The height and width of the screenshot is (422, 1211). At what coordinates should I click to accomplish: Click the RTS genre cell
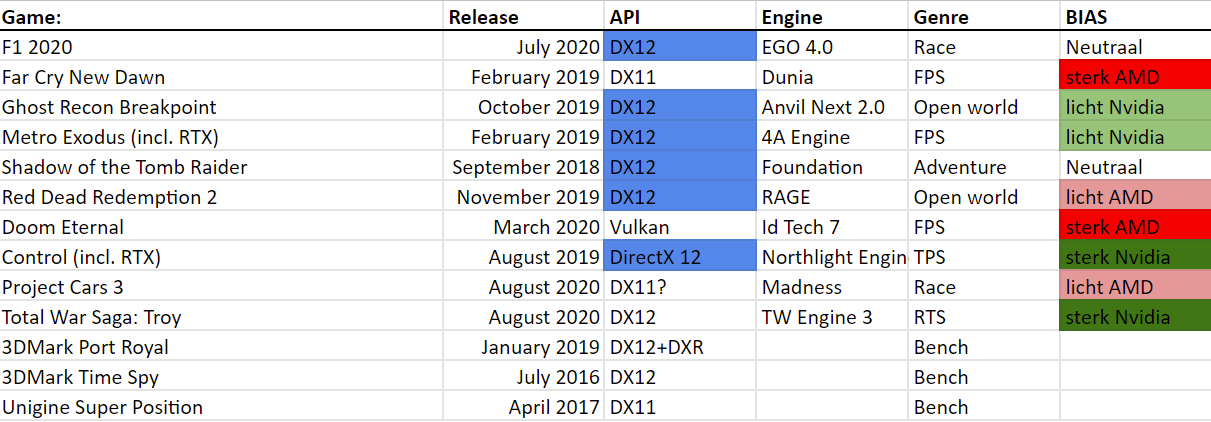point(984,316)
